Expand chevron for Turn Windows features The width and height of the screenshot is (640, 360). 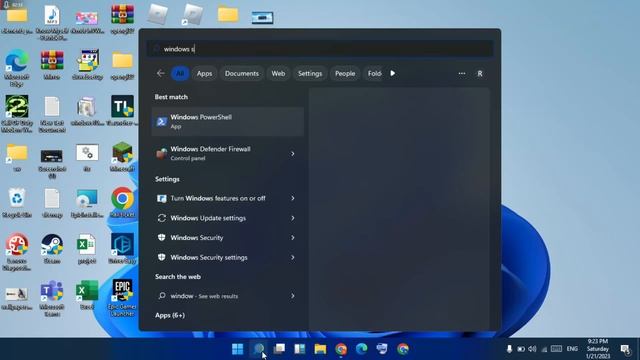pyautogui.click(x=293, y=198)
